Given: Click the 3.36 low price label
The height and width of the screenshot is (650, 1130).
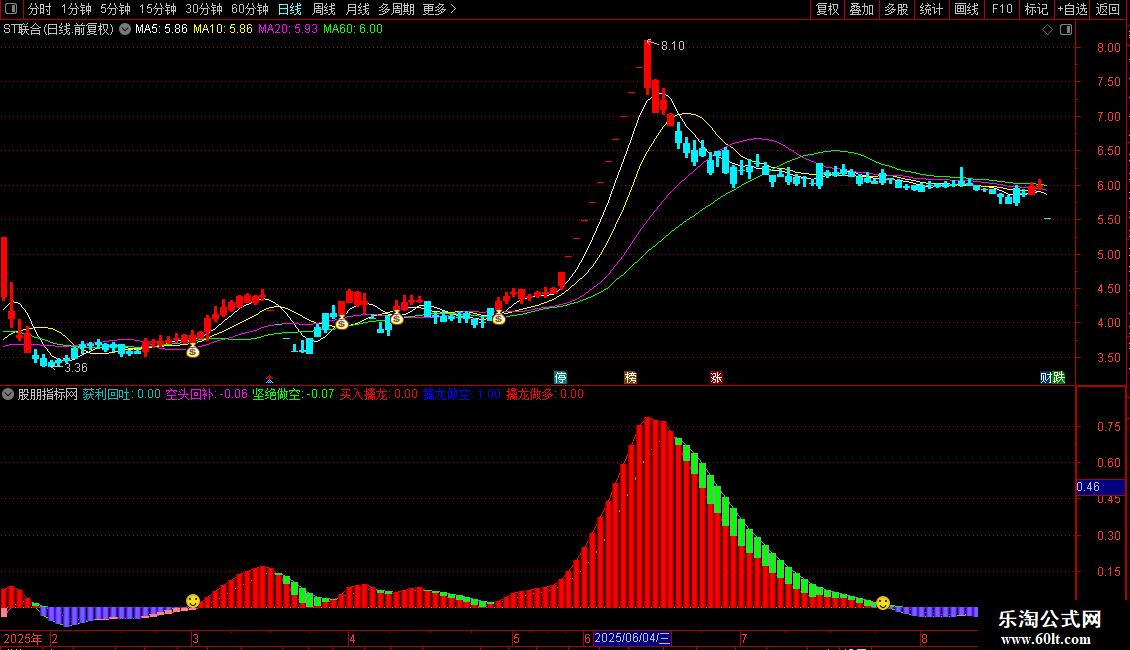Looking at the screenshot, I should pyautogui.click(x=76, y=368).
